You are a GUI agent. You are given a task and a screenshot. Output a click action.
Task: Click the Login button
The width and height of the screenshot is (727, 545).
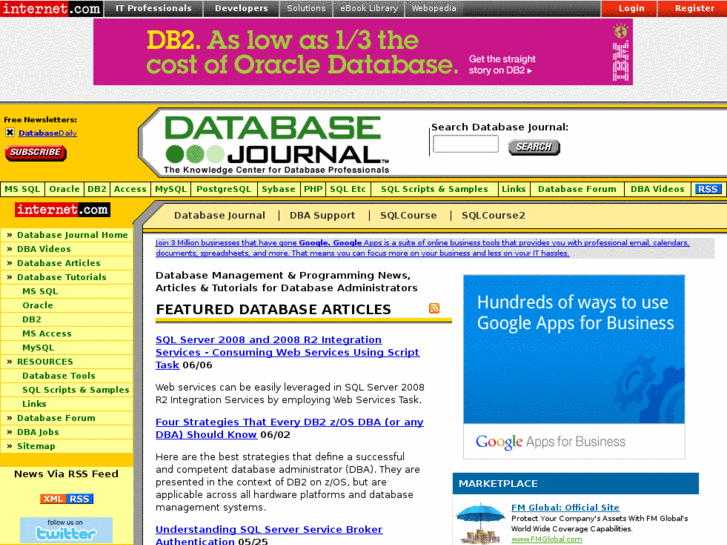coord(631,8)
